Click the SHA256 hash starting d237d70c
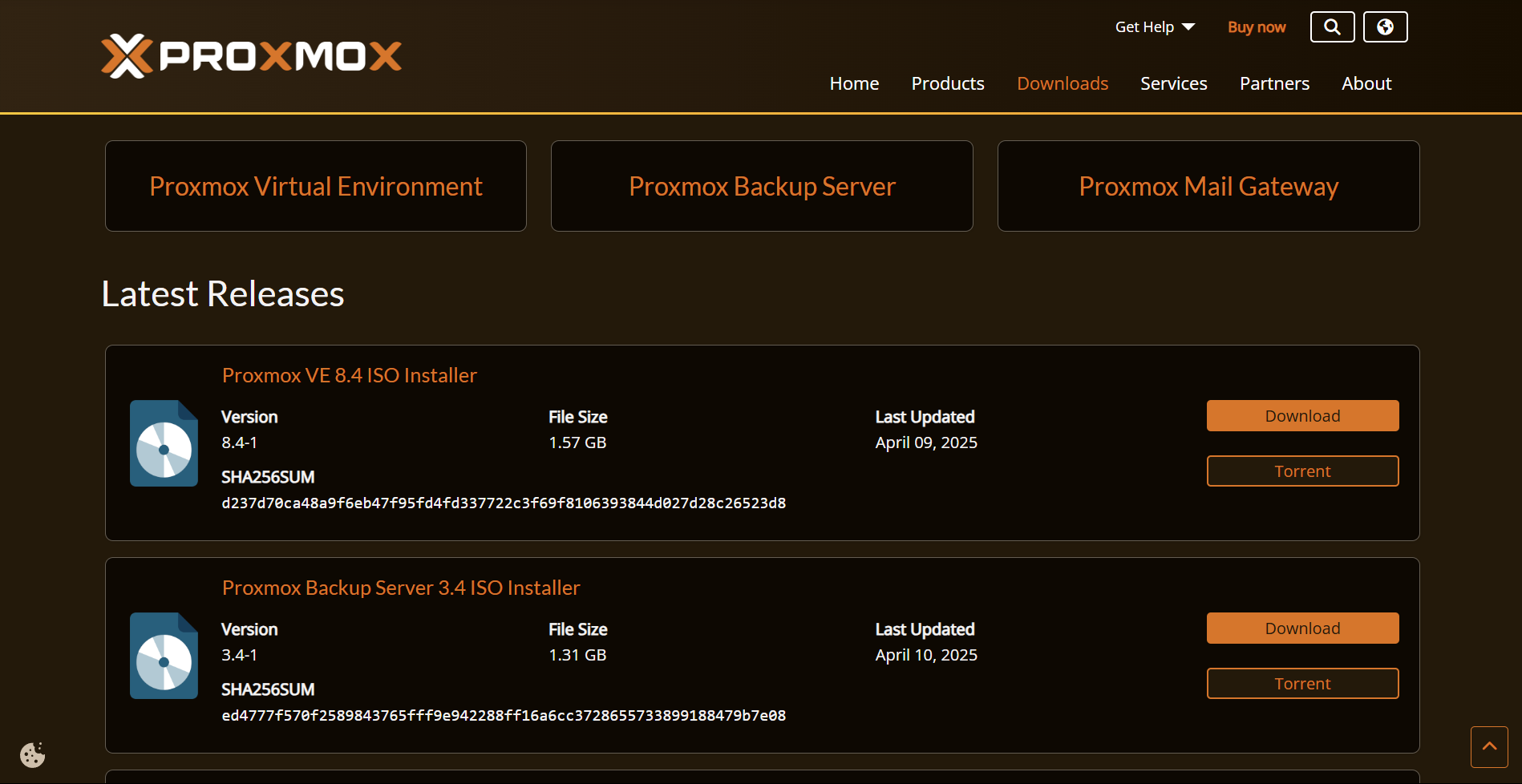Screen dimensions: 1522x784 (x=504, y=503)
